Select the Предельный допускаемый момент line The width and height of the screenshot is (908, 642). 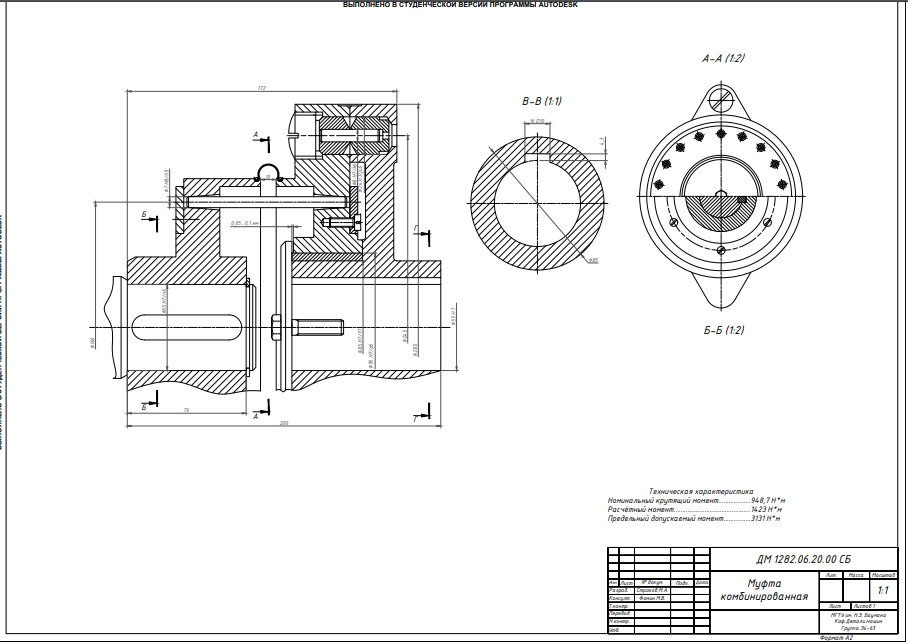click(694, 519)
